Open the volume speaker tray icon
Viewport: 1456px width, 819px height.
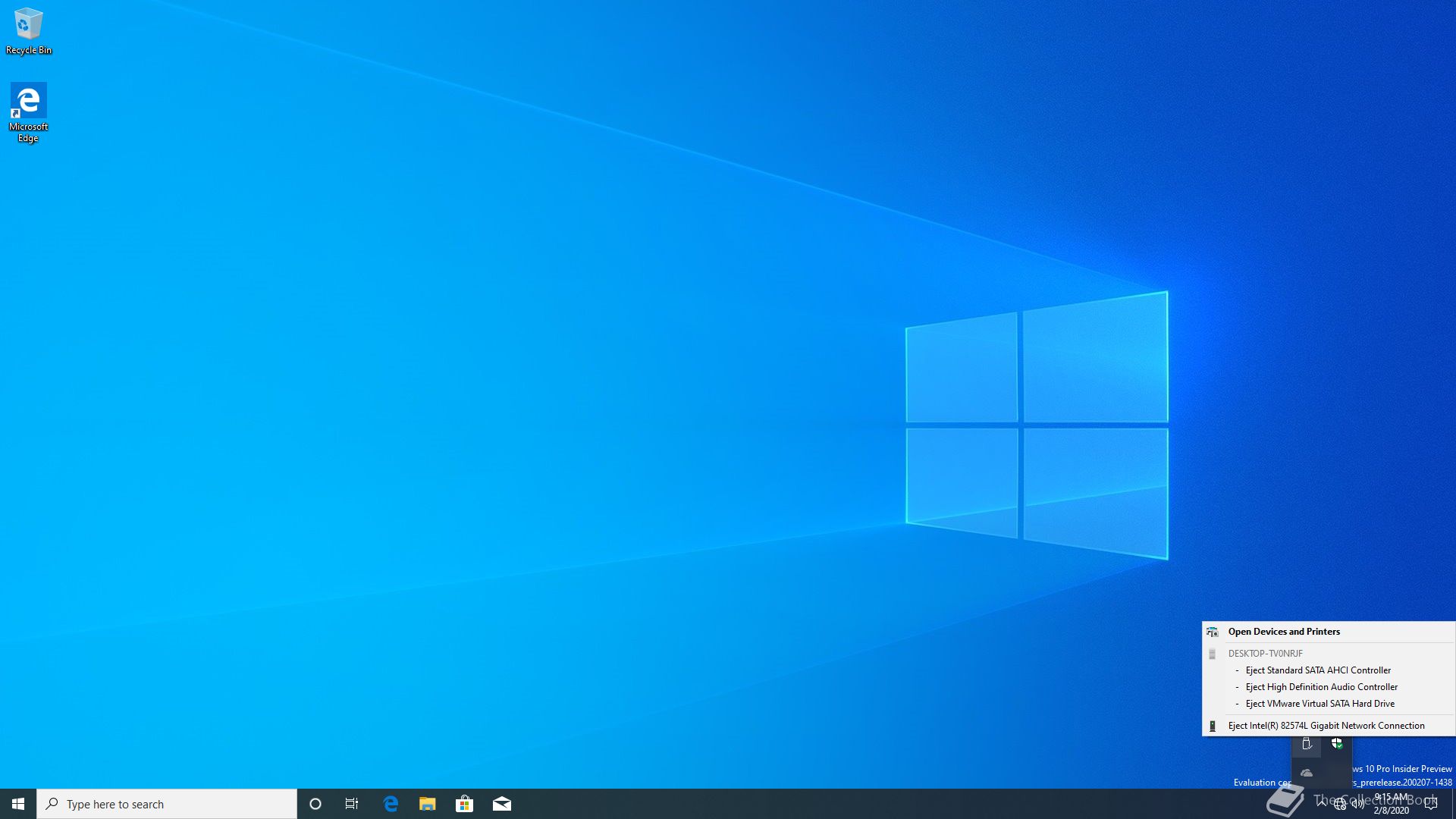[1358, 804]
